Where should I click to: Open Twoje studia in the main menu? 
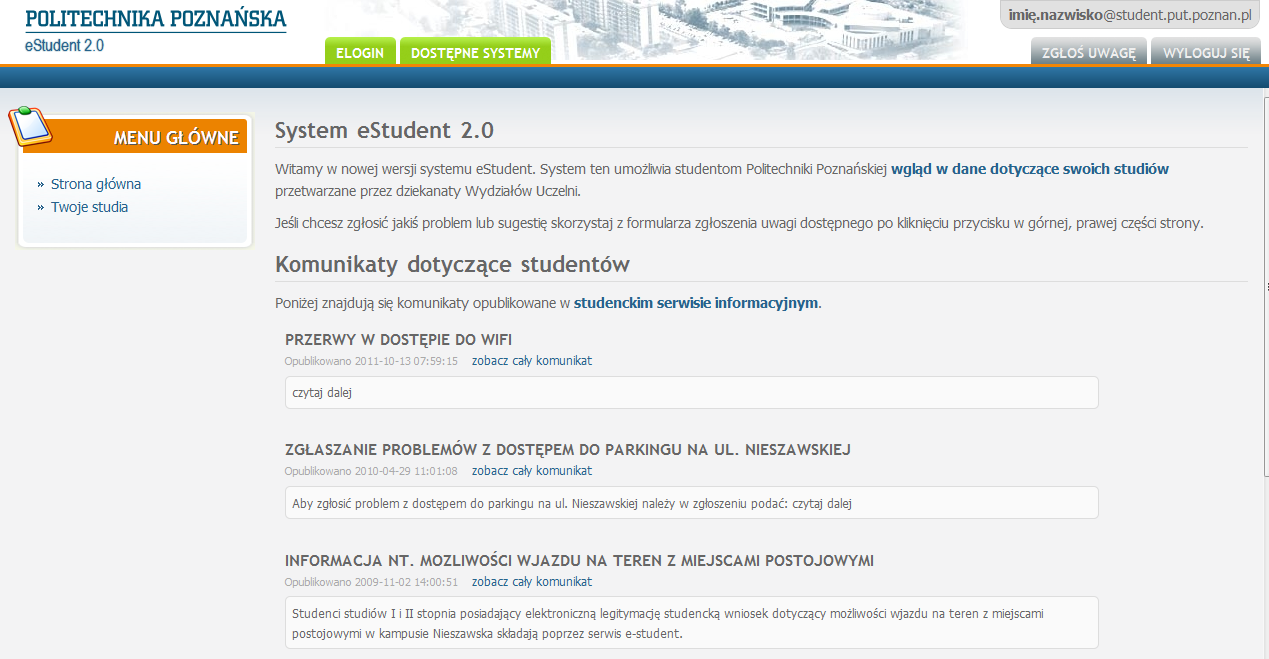pos(89,207)
